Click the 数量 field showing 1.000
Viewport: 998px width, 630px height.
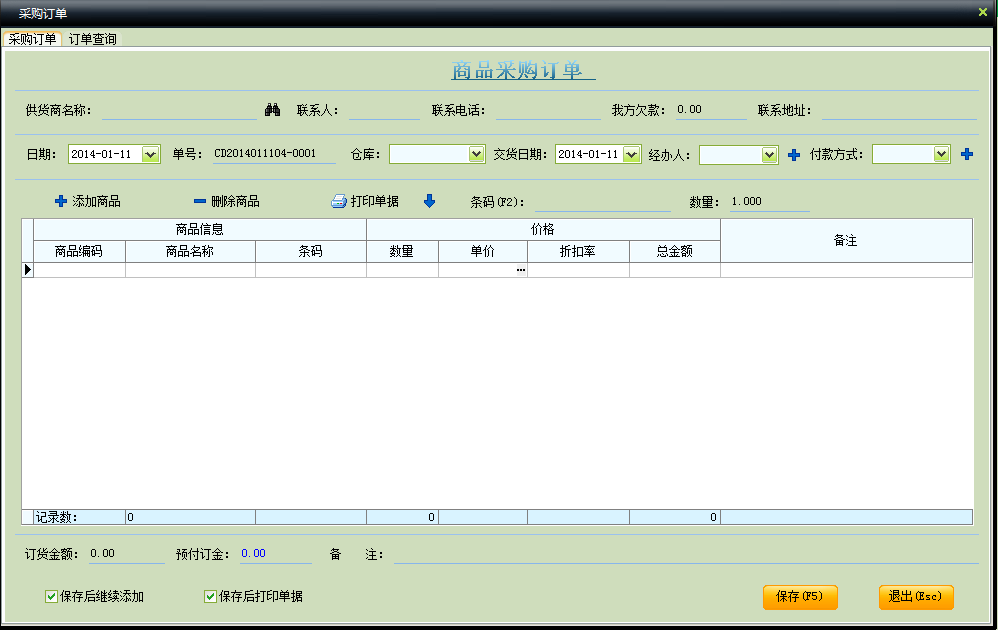[770, 202]
